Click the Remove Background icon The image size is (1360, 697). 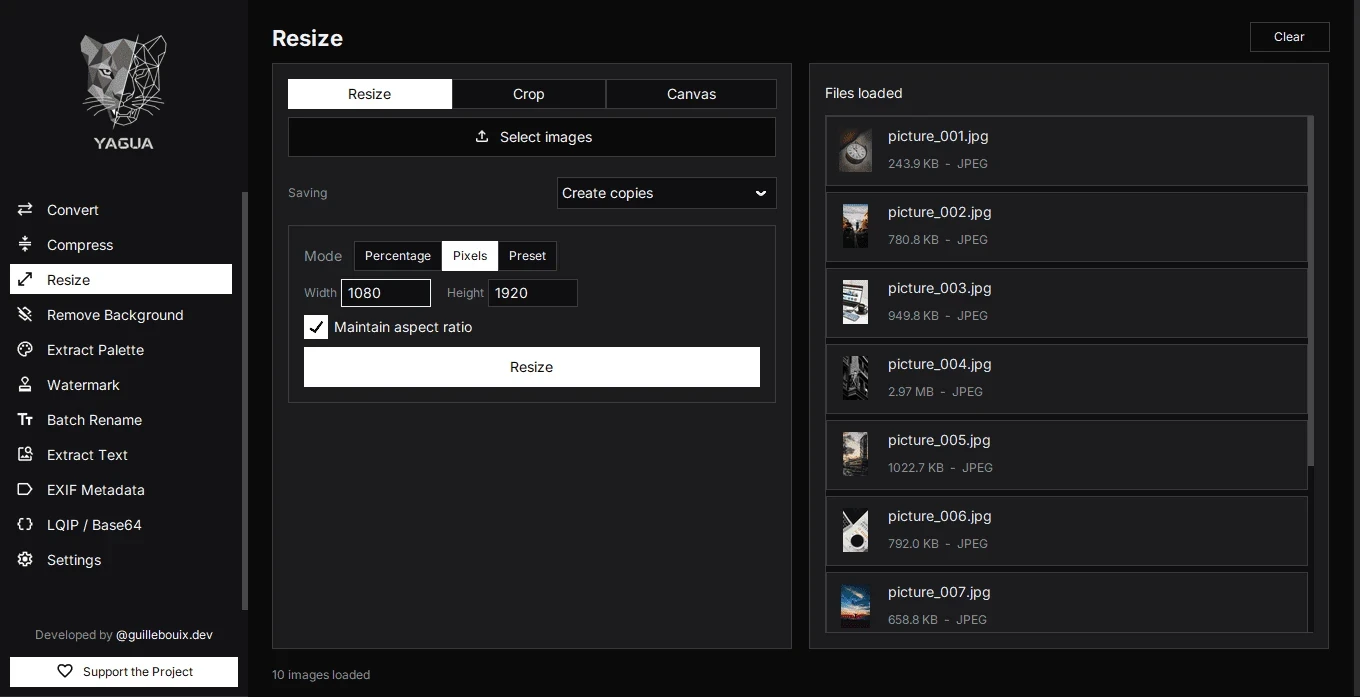click(25, 315)
